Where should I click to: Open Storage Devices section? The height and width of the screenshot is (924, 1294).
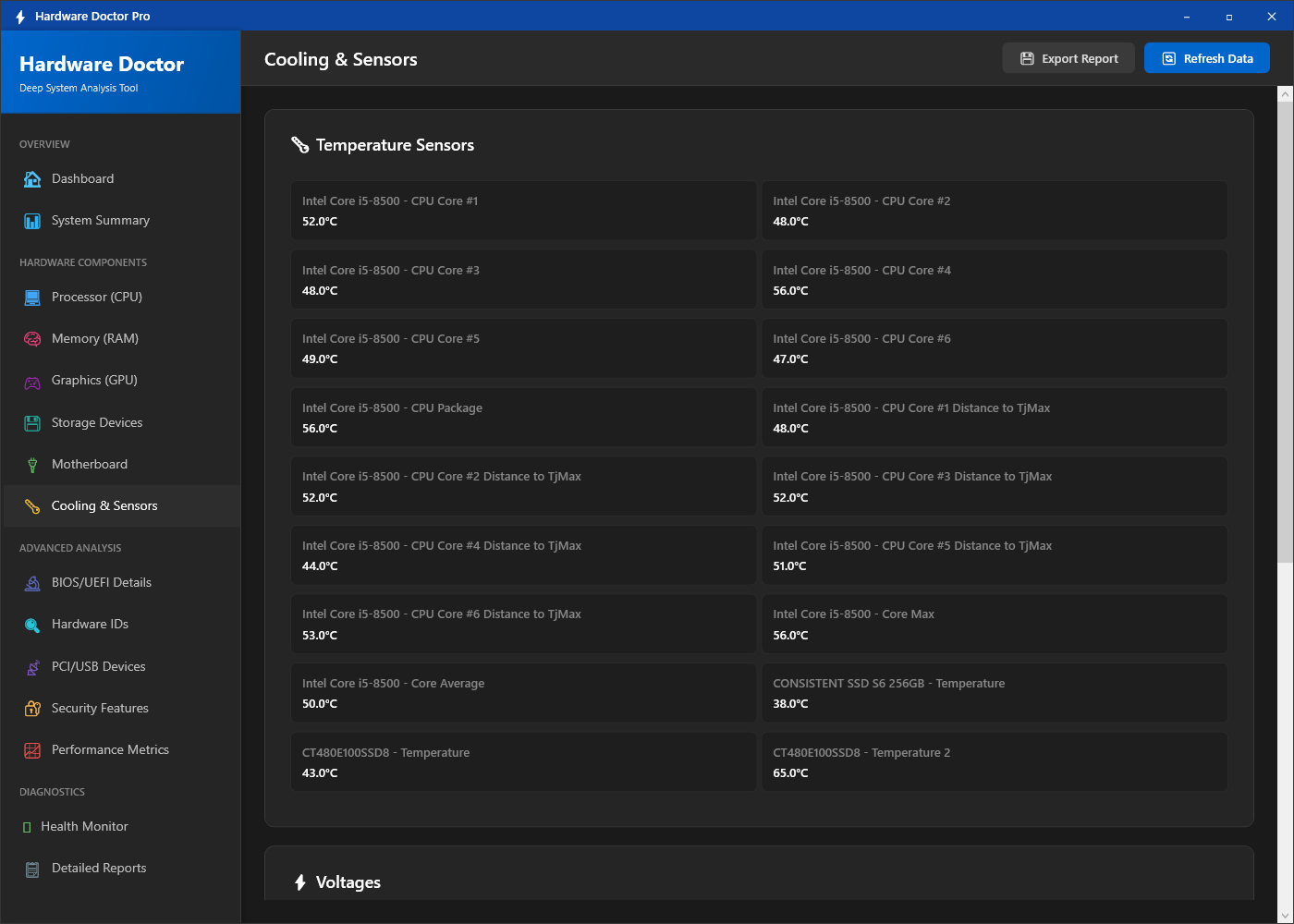click(x=121, y=423)
